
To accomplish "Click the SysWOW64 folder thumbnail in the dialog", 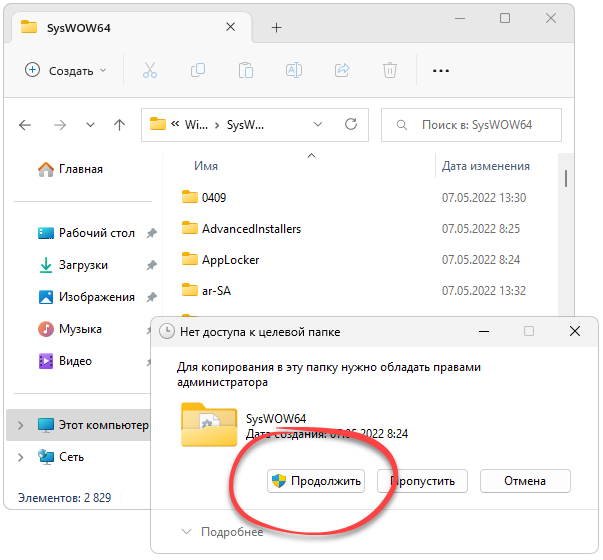I will (x=209, y=425).
